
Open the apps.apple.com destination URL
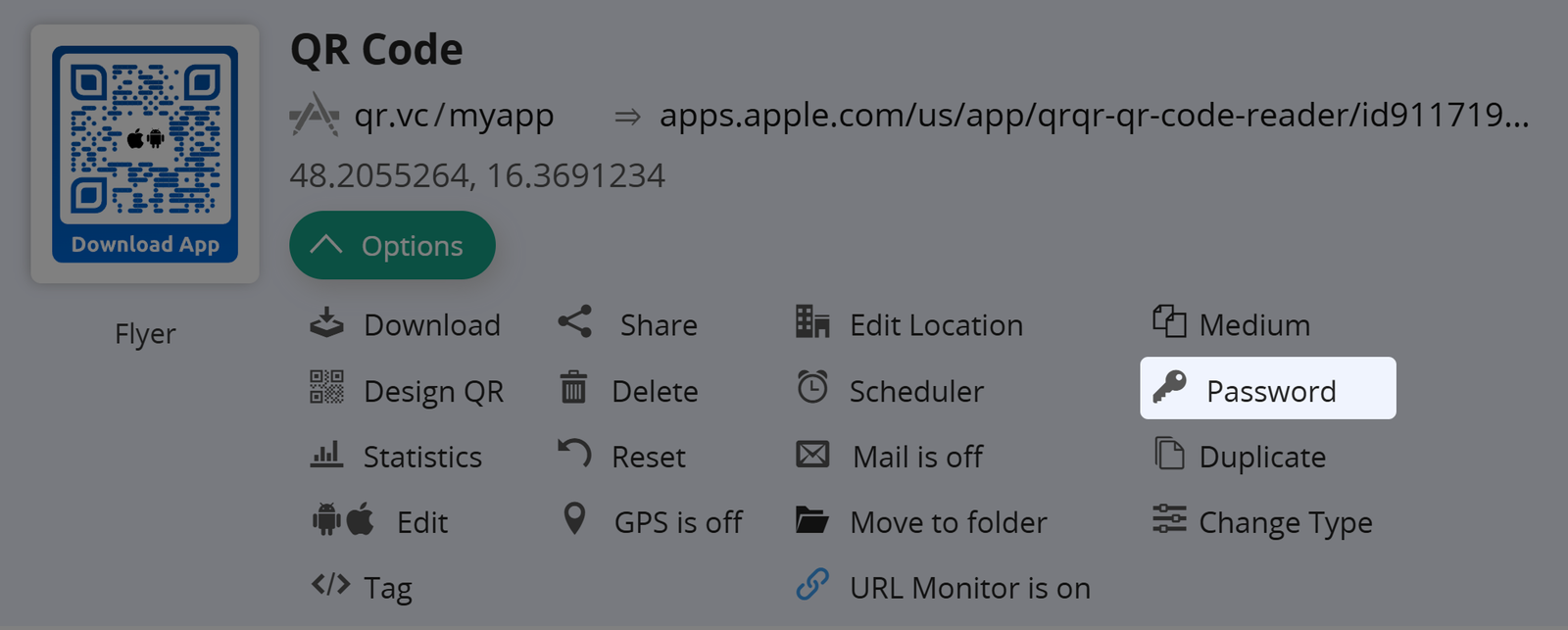point(1093,116)
